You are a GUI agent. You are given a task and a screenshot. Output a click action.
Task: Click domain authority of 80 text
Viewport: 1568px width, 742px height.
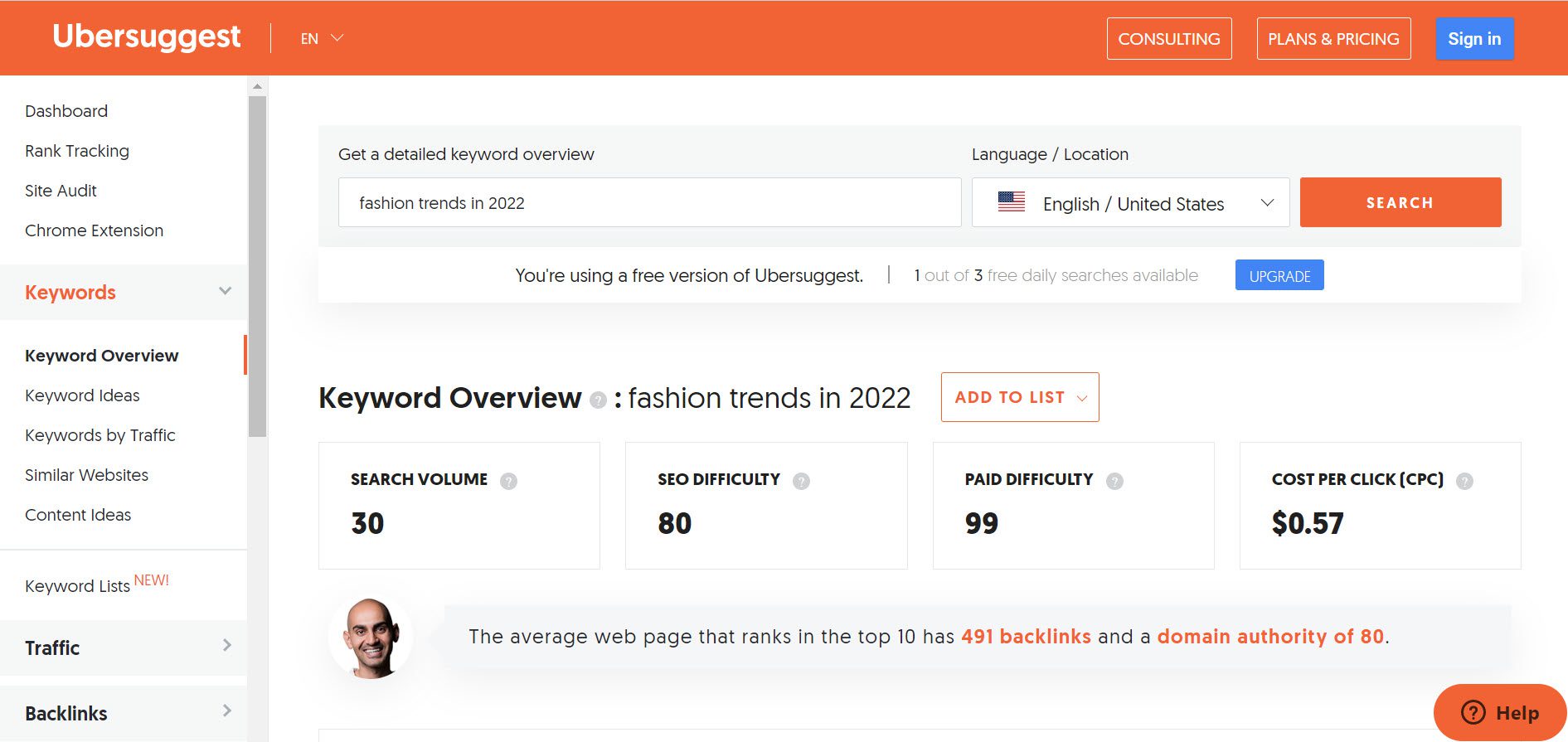pos(1270,637)
